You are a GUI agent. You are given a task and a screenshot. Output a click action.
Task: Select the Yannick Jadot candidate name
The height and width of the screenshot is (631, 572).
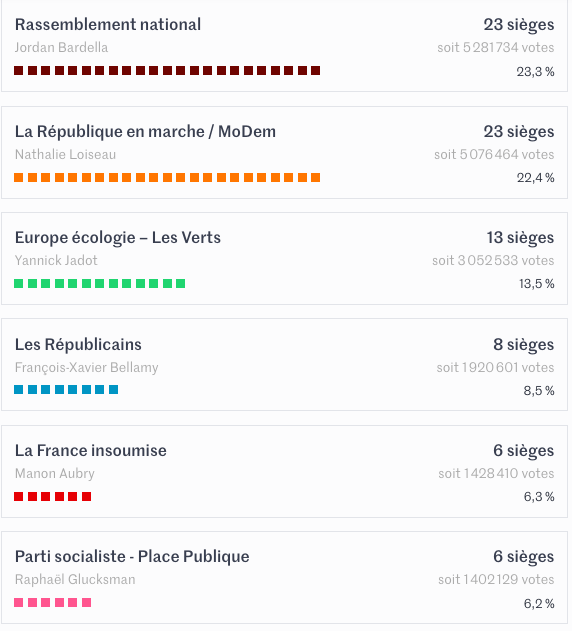coord(56,260)
